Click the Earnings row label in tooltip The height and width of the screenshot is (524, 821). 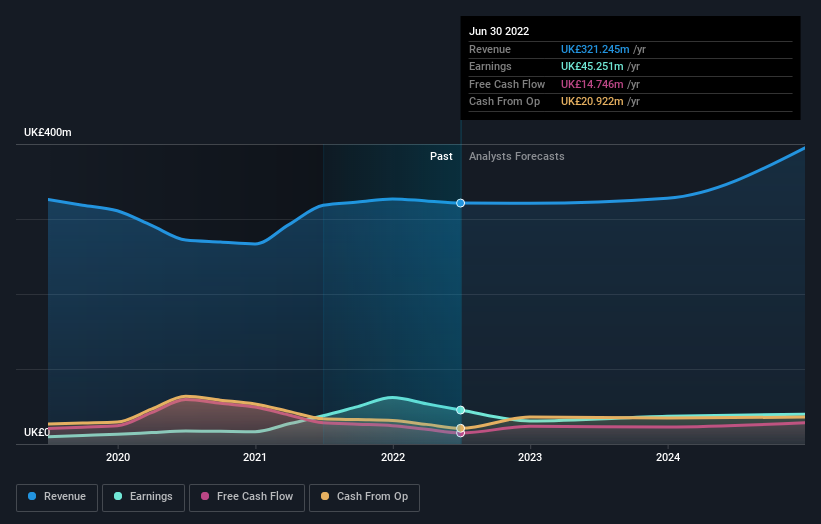coord(490,66)
